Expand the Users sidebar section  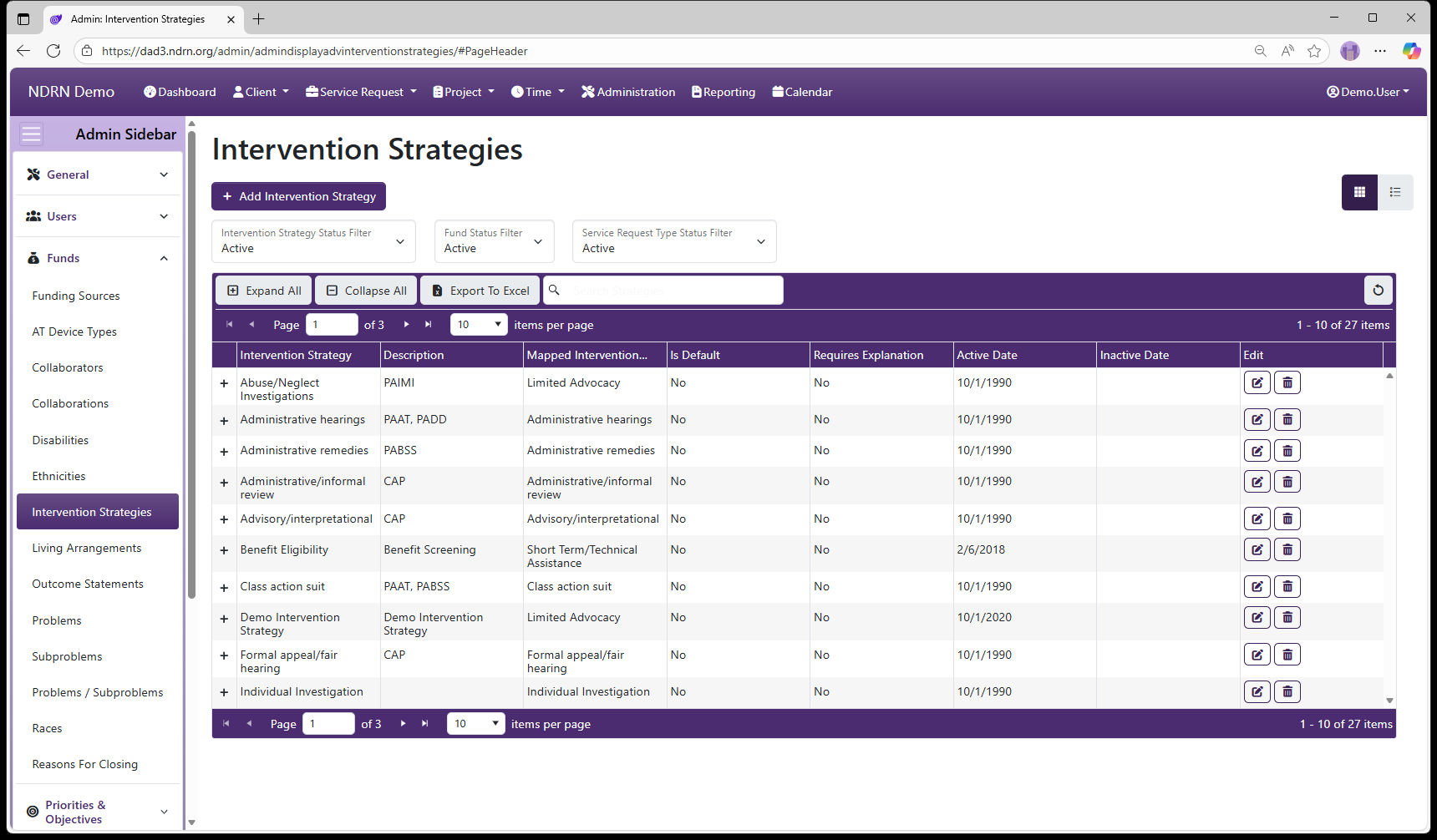[x=98, y=216]
